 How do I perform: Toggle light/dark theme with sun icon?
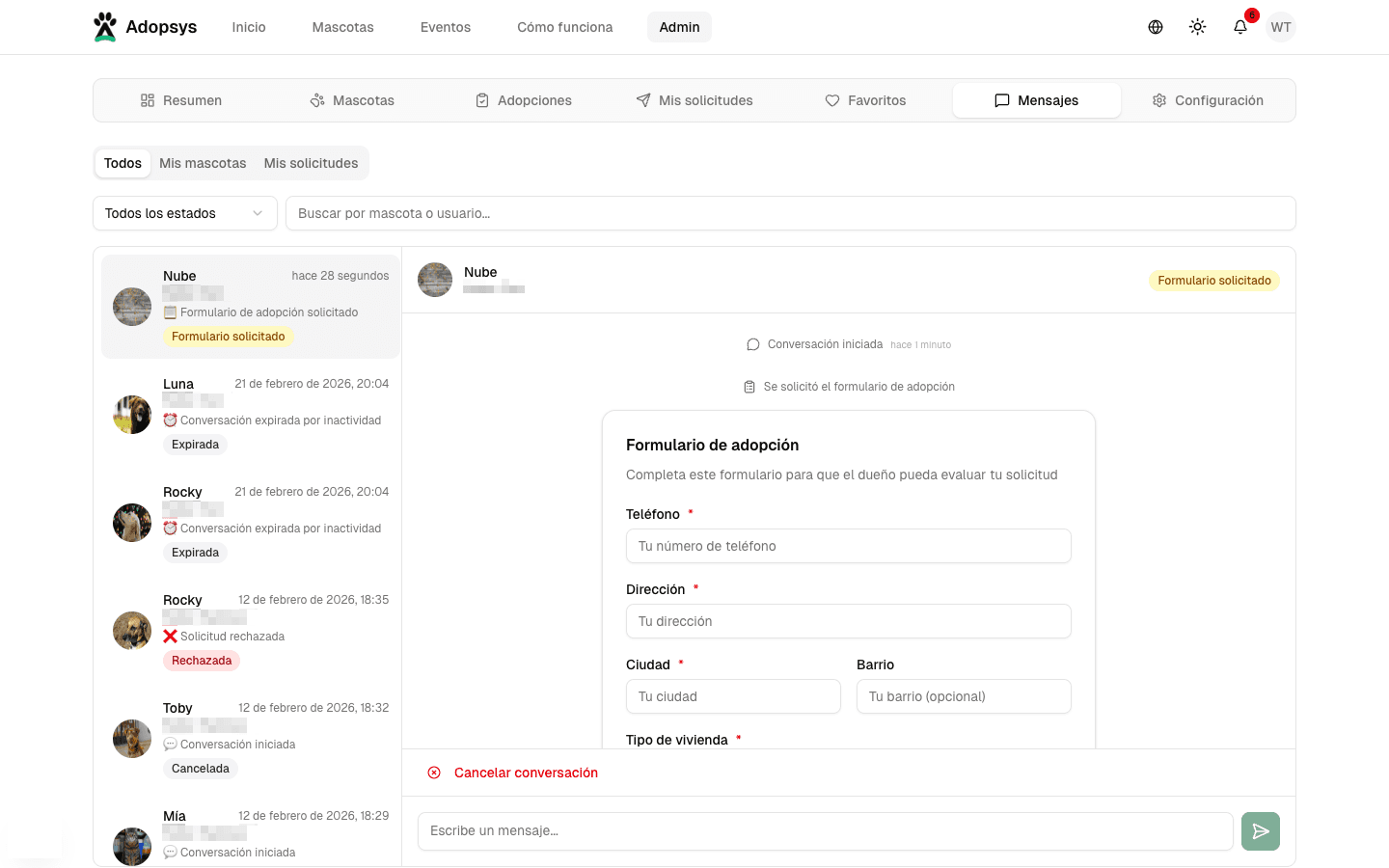point(1197,26)
